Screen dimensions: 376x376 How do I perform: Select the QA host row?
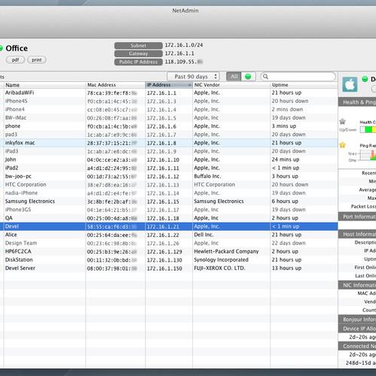[x=169, y=218]
